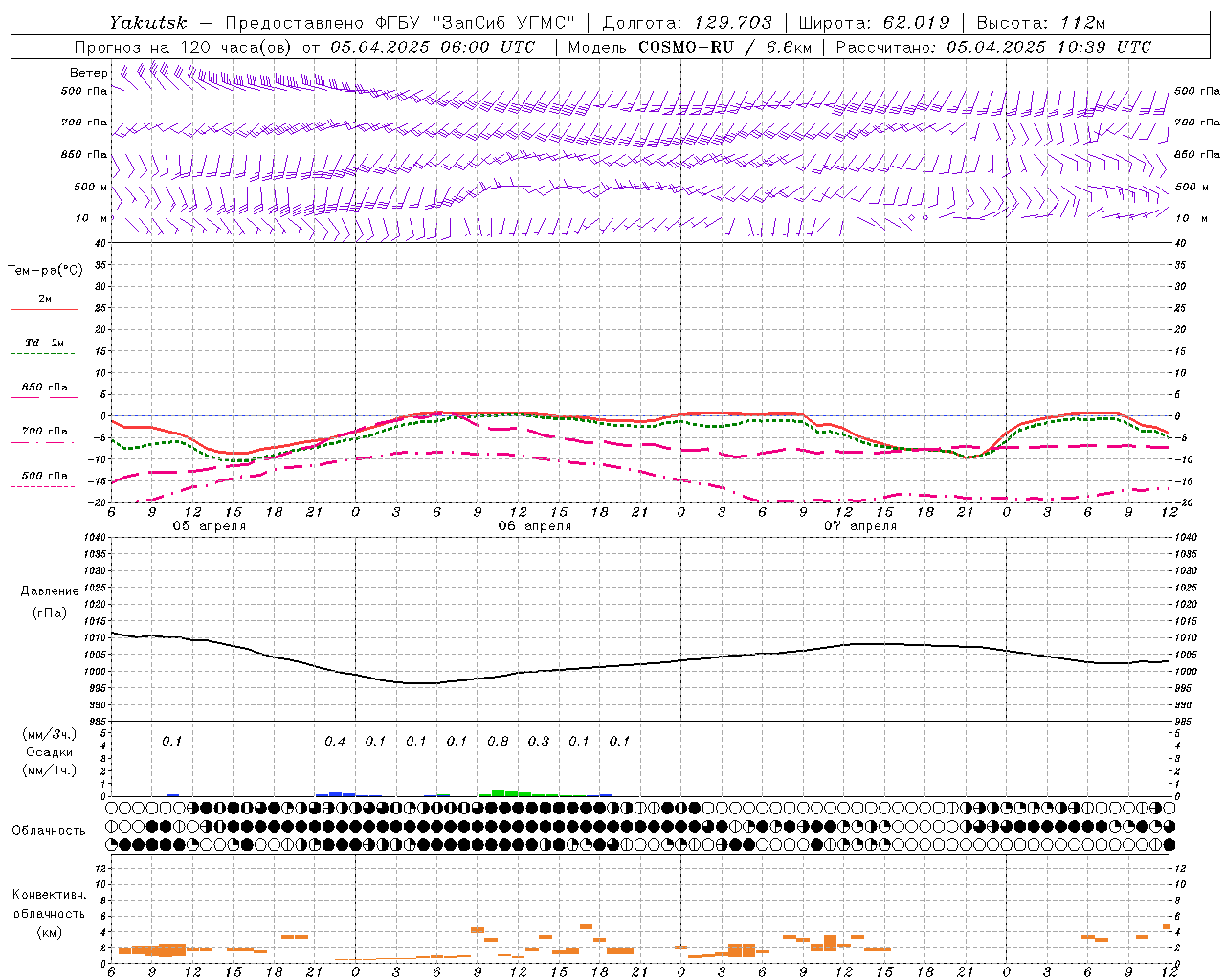Click the "Yakutsk" station title
1225x980 pixels.
pyautogui.click(x=147, y=23)
